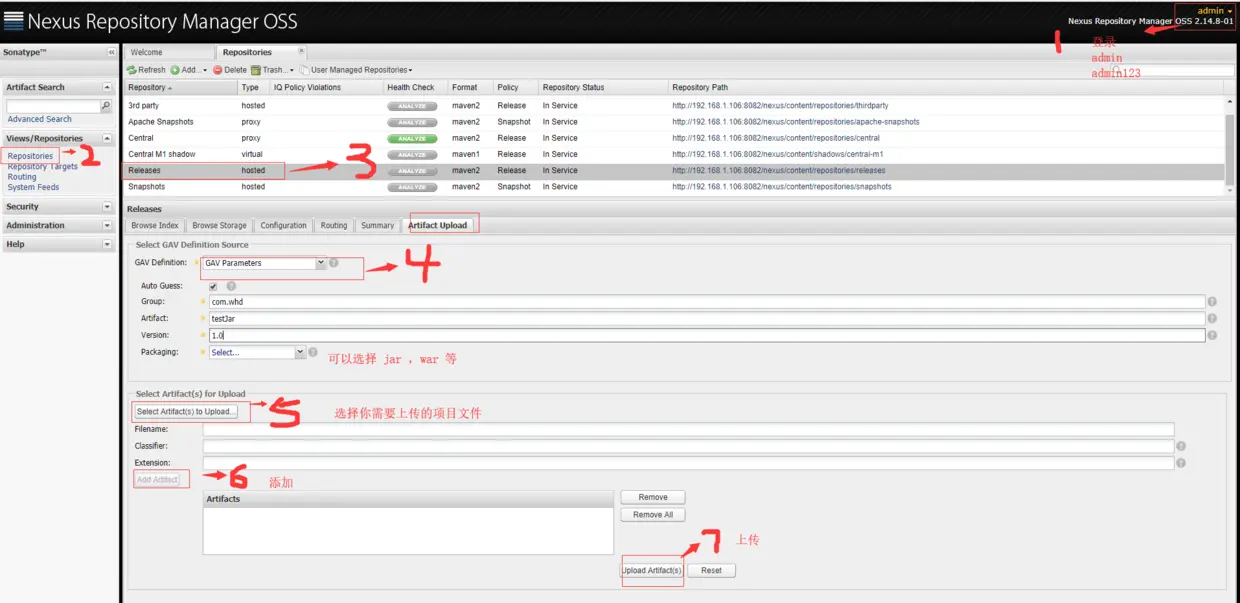The image size is (1240, 603).
Task: Click the Remove All button
Action: pyautogui.click(x=653, y=515)
